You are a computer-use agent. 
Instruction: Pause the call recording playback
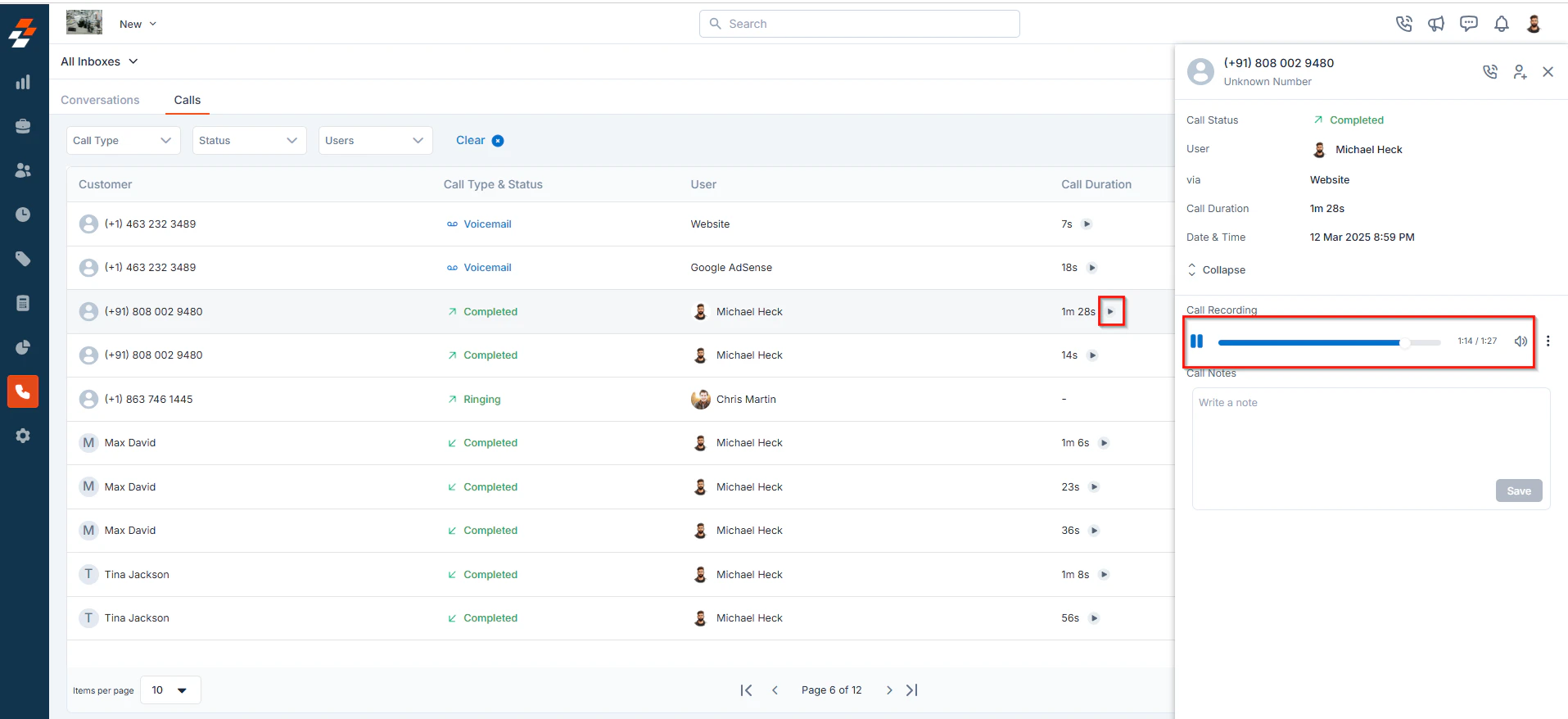(1197, 341)
